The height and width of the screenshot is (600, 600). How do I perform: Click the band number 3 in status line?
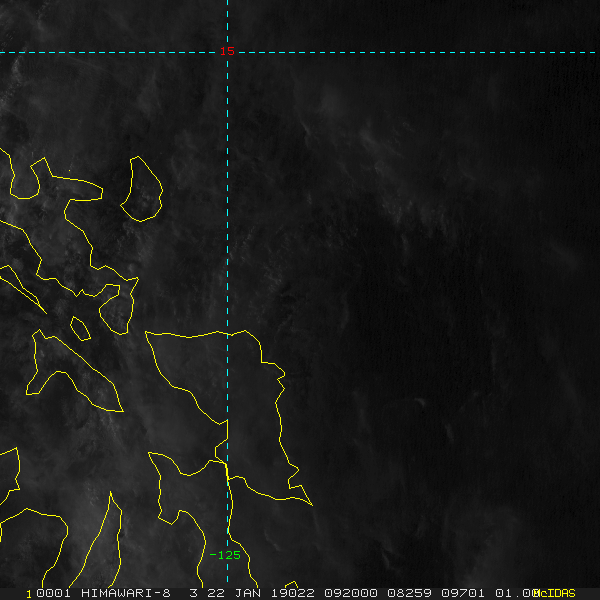click(194, 593)
